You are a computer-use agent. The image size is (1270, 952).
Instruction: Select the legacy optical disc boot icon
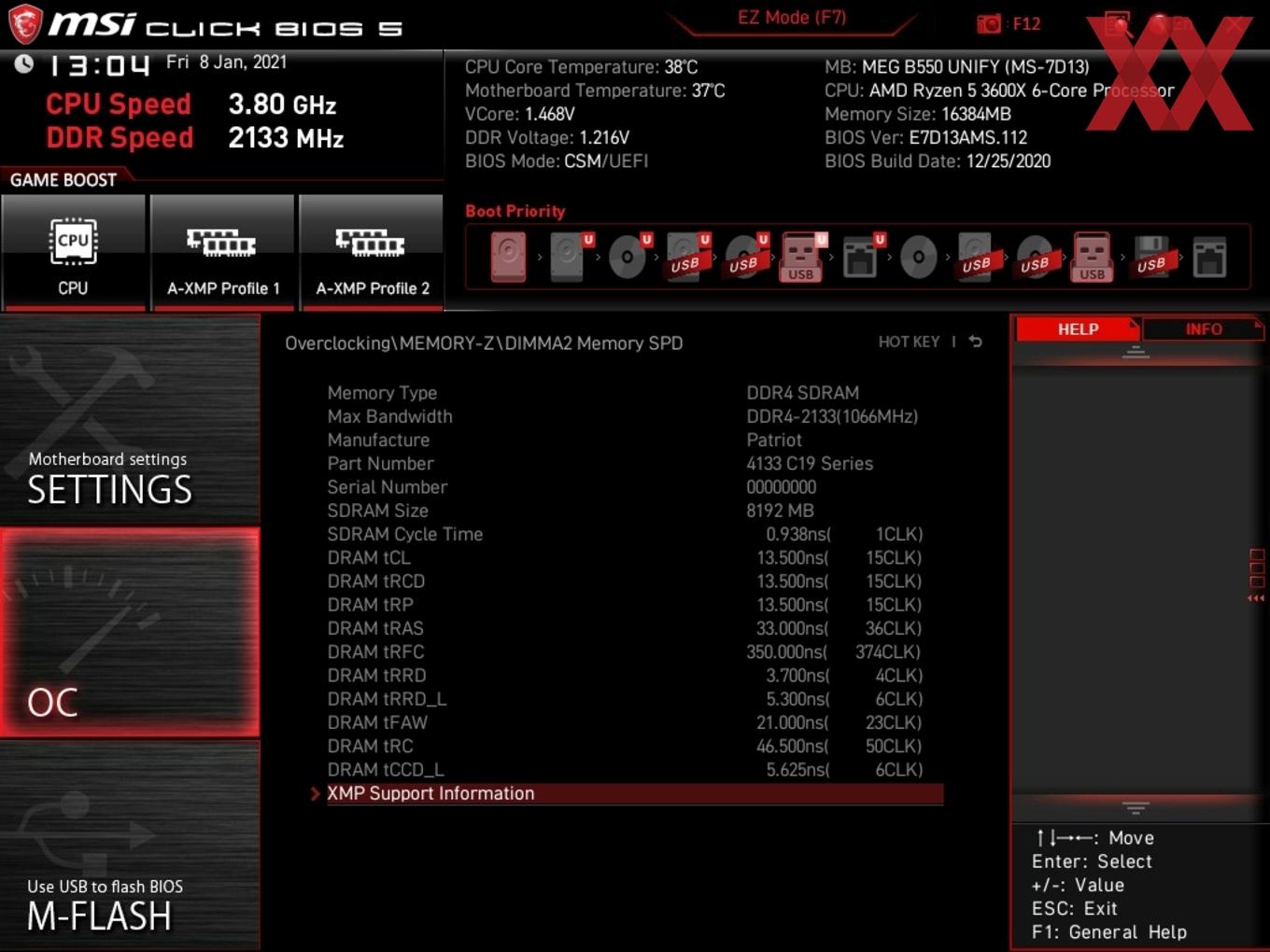point(919,257)
